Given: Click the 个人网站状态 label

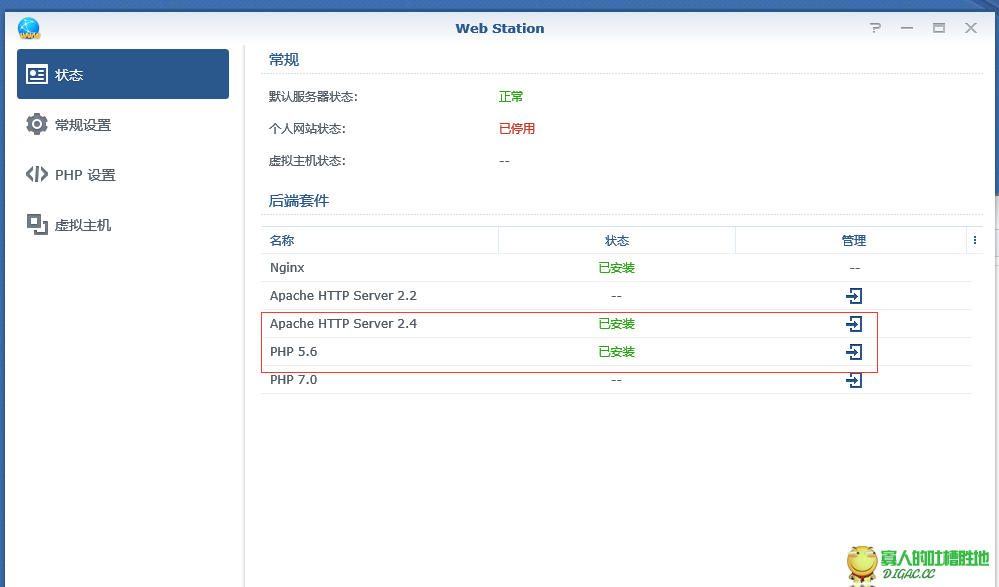Looking at the screenshot, I should [307, 128].
